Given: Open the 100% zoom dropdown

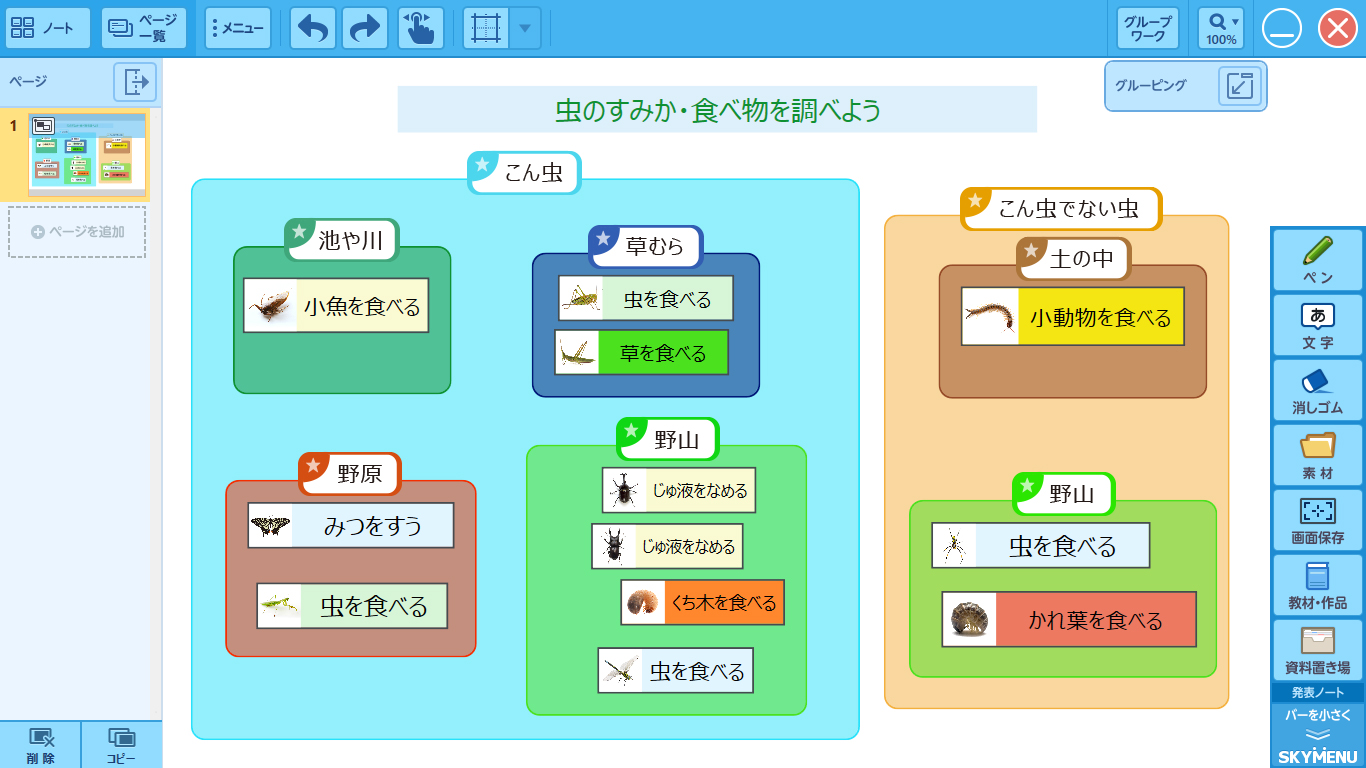Looking at the screenshot, I should (x=1221, y=28).
